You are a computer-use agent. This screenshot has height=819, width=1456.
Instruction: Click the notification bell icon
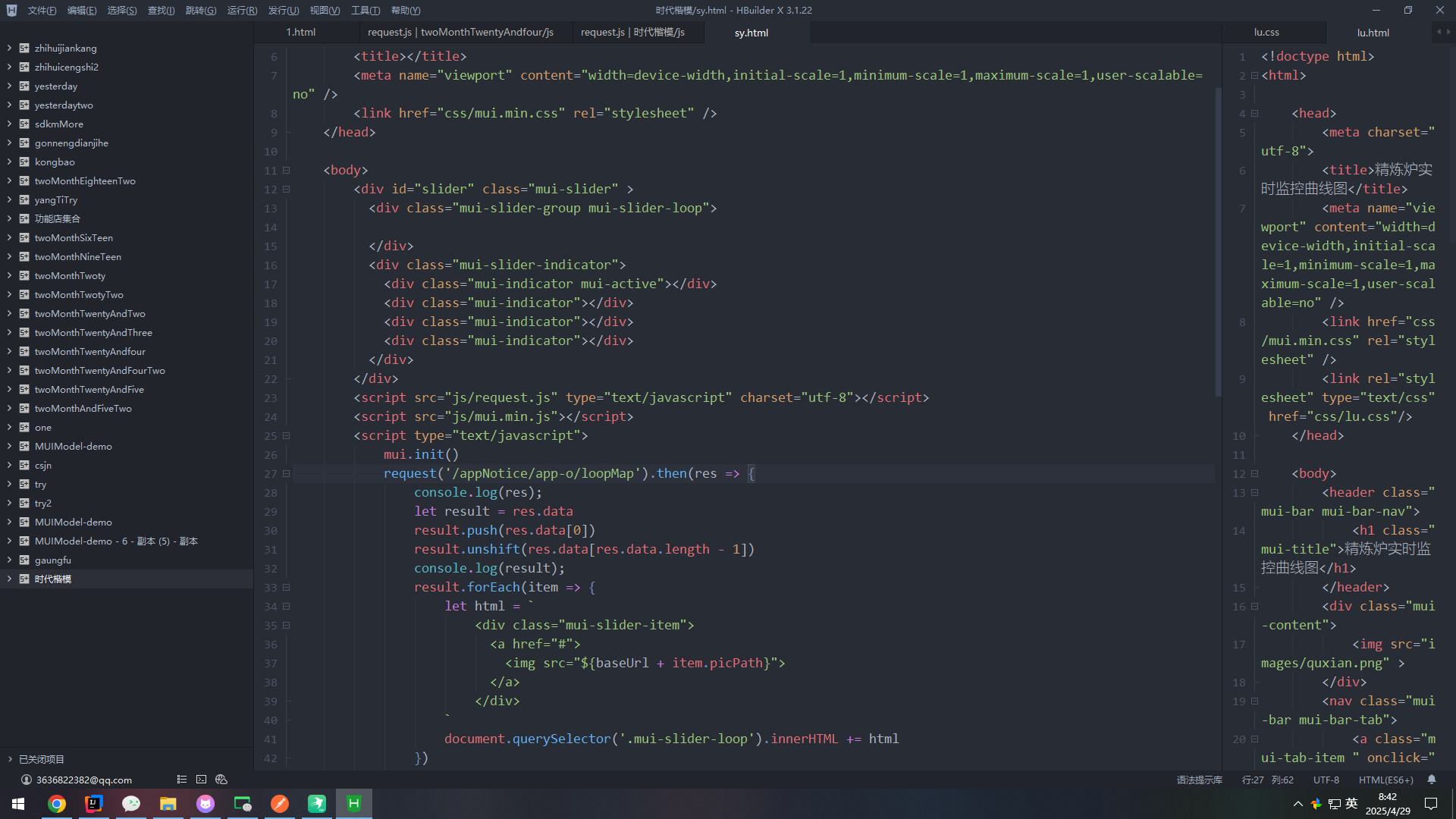[1432, 780]
